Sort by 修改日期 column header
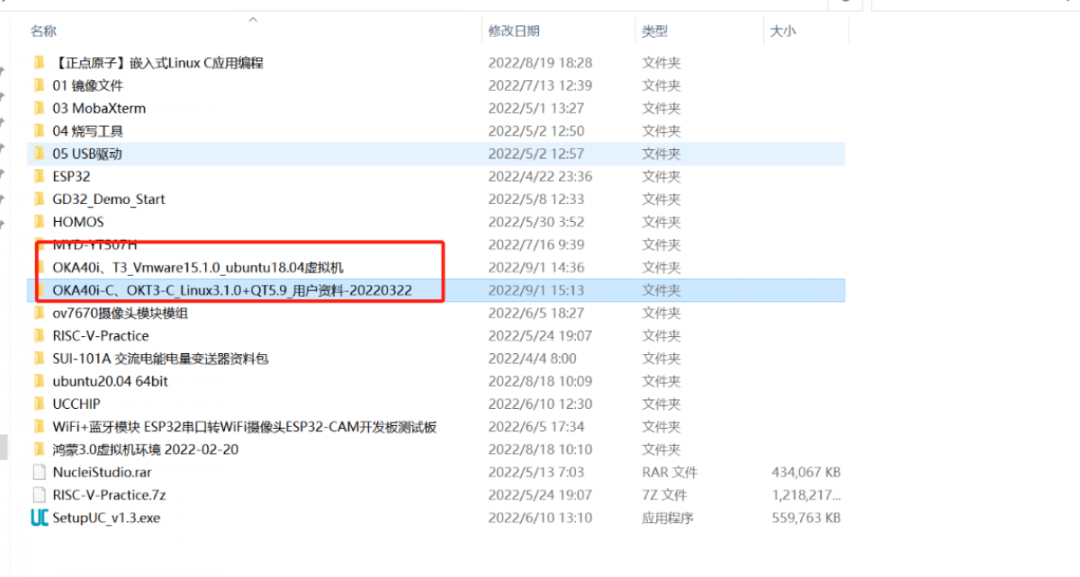 pos(514,31)
